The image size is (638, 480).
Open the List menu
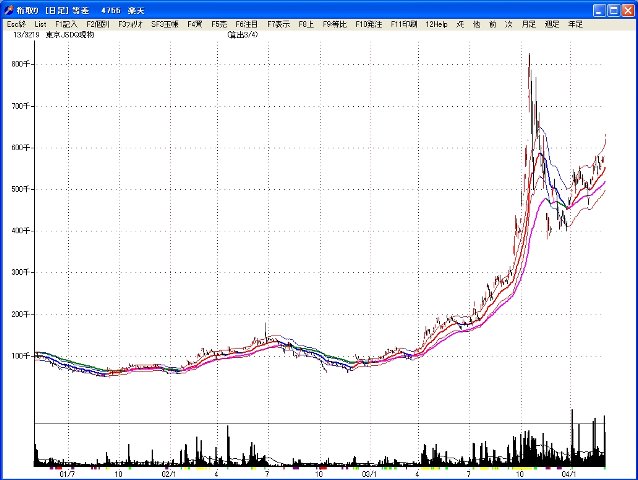[x=40, y=22]
